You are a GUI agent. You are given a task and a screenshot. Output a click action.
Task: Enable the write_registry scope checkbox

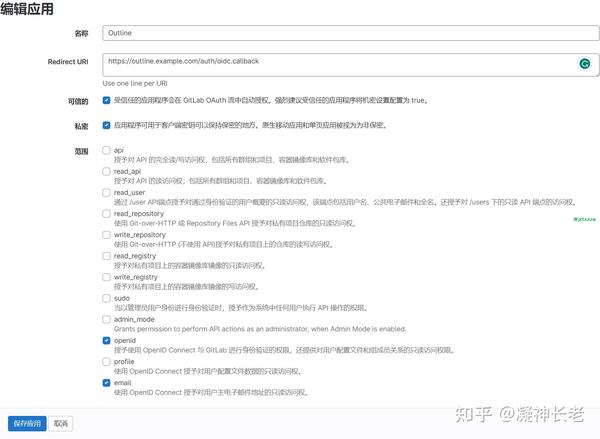(x=106, y=277)
